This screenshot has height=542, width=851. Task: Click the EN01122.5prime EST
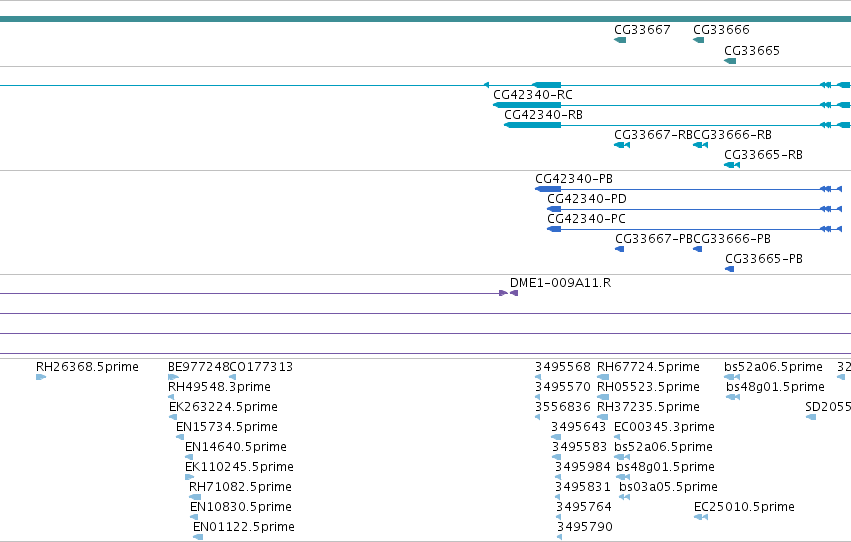[x=244, y=528]
